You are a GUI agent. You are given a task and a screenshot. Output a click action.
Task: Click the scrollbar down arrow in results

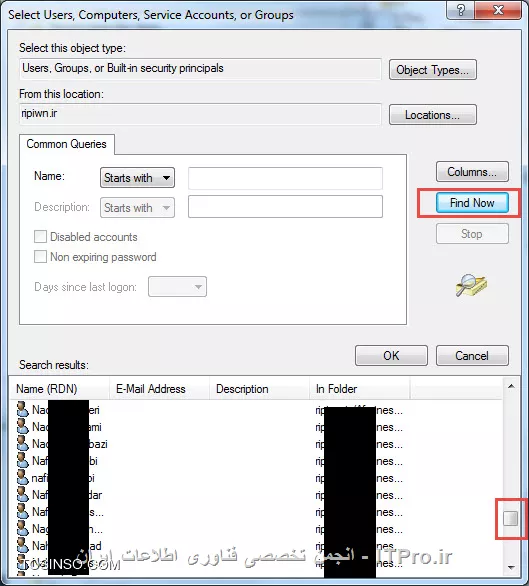[511, 568]
